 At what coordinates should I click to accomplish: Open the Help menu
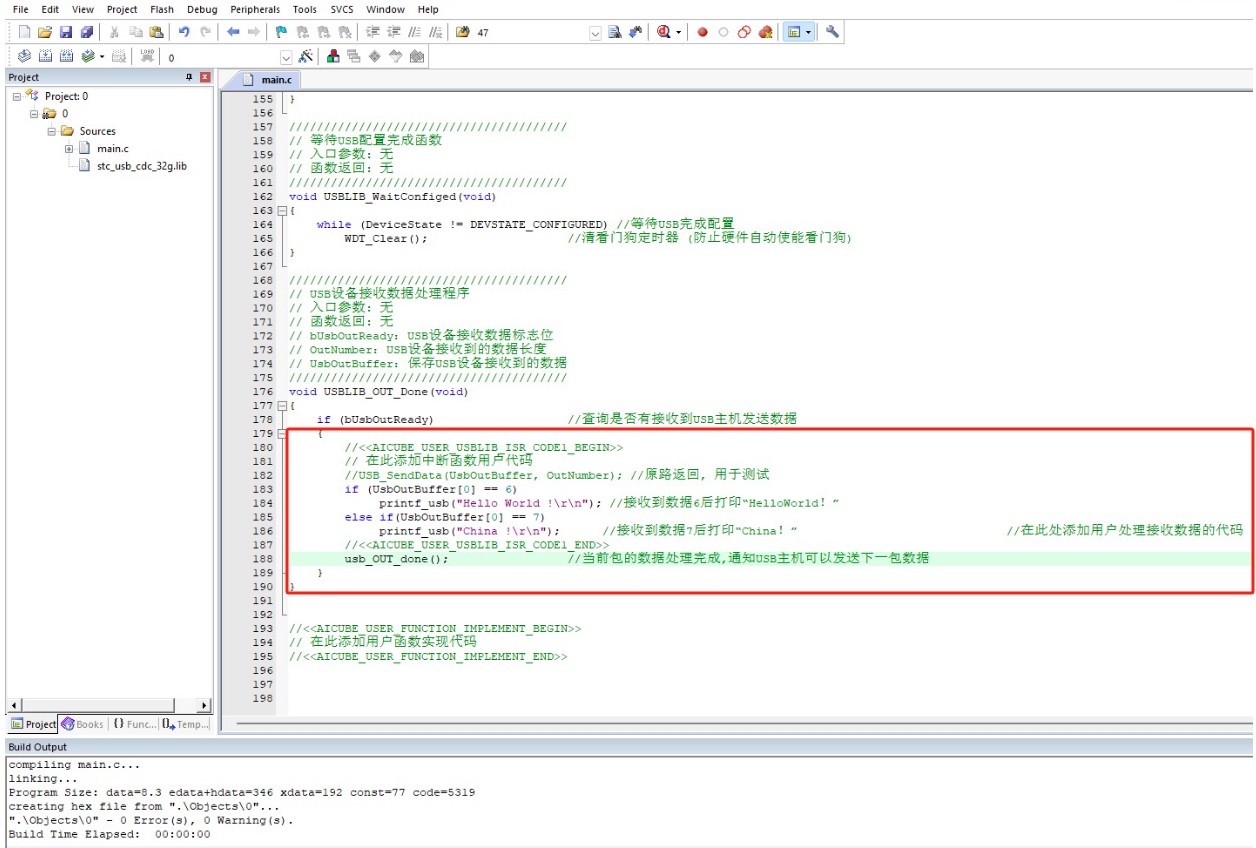coord(428,9)
